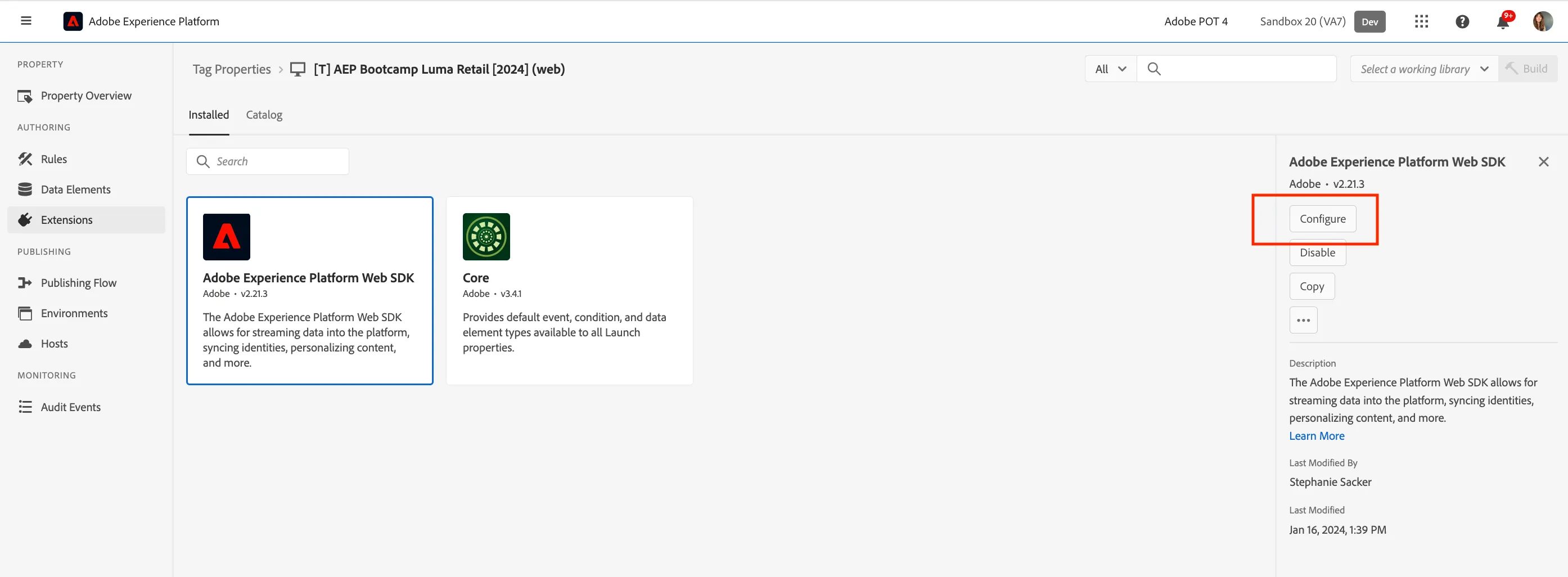
Task: Open the help question mark icon
Action: point(1462,21)
